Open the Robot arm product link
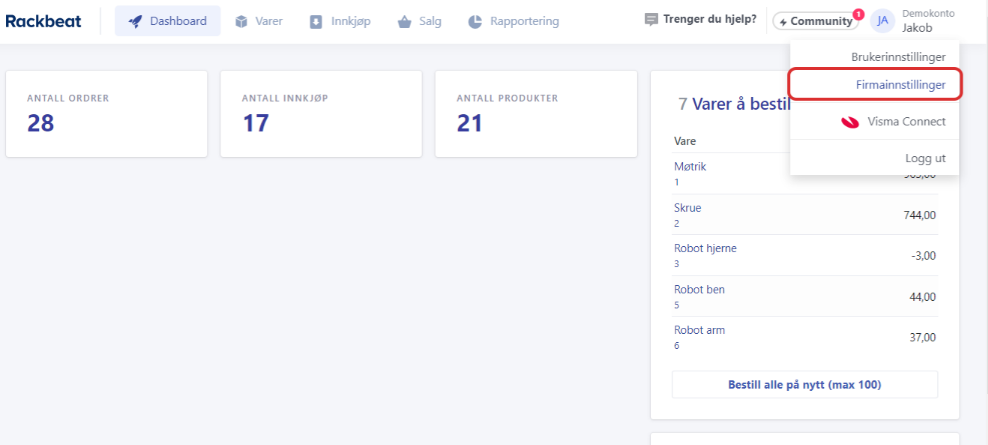This screenshot has width=988, height=445. [x=699, y=330]
